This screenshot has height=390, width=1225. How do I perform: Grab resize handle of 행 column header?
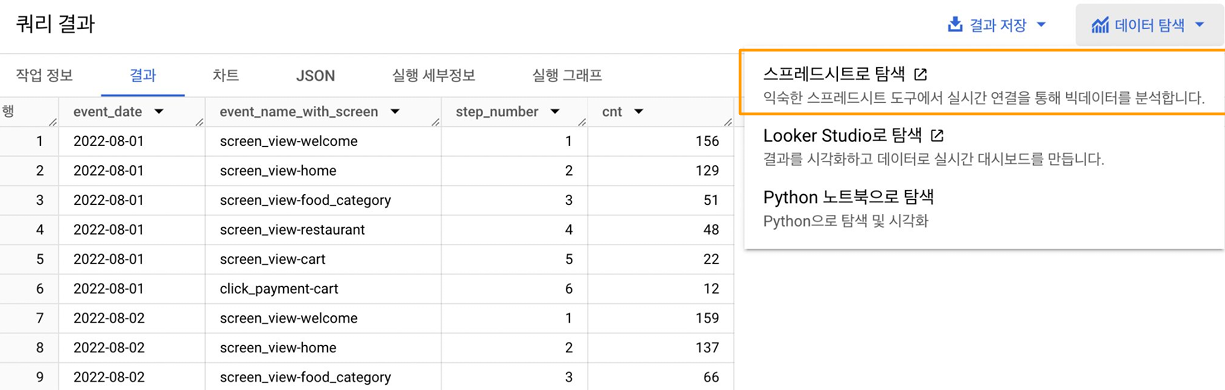click(53, 122)
